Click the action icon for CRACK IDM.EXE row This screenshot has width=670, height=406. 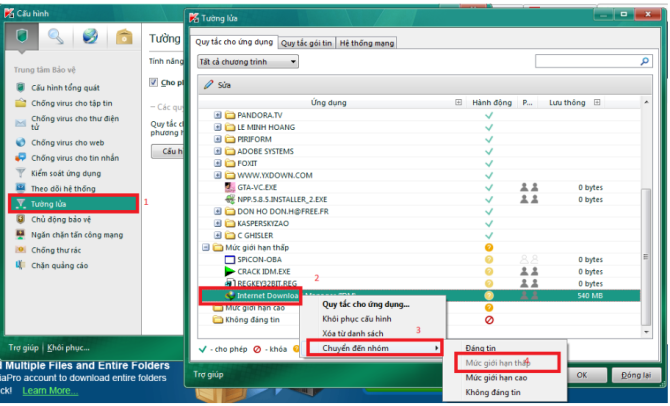click(489, 271)
